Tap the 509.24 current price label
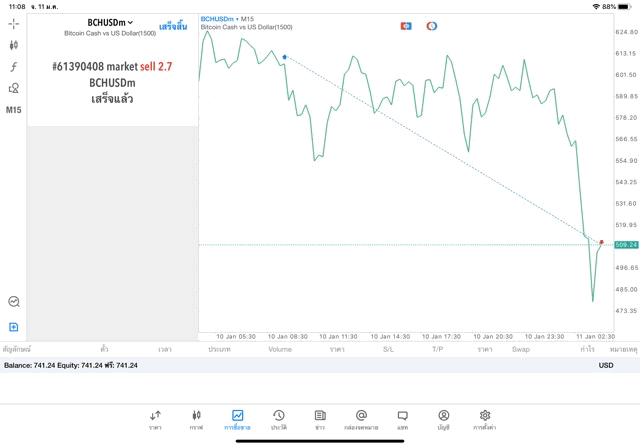This screenshot has height=447, width=640. pos(626,245)
